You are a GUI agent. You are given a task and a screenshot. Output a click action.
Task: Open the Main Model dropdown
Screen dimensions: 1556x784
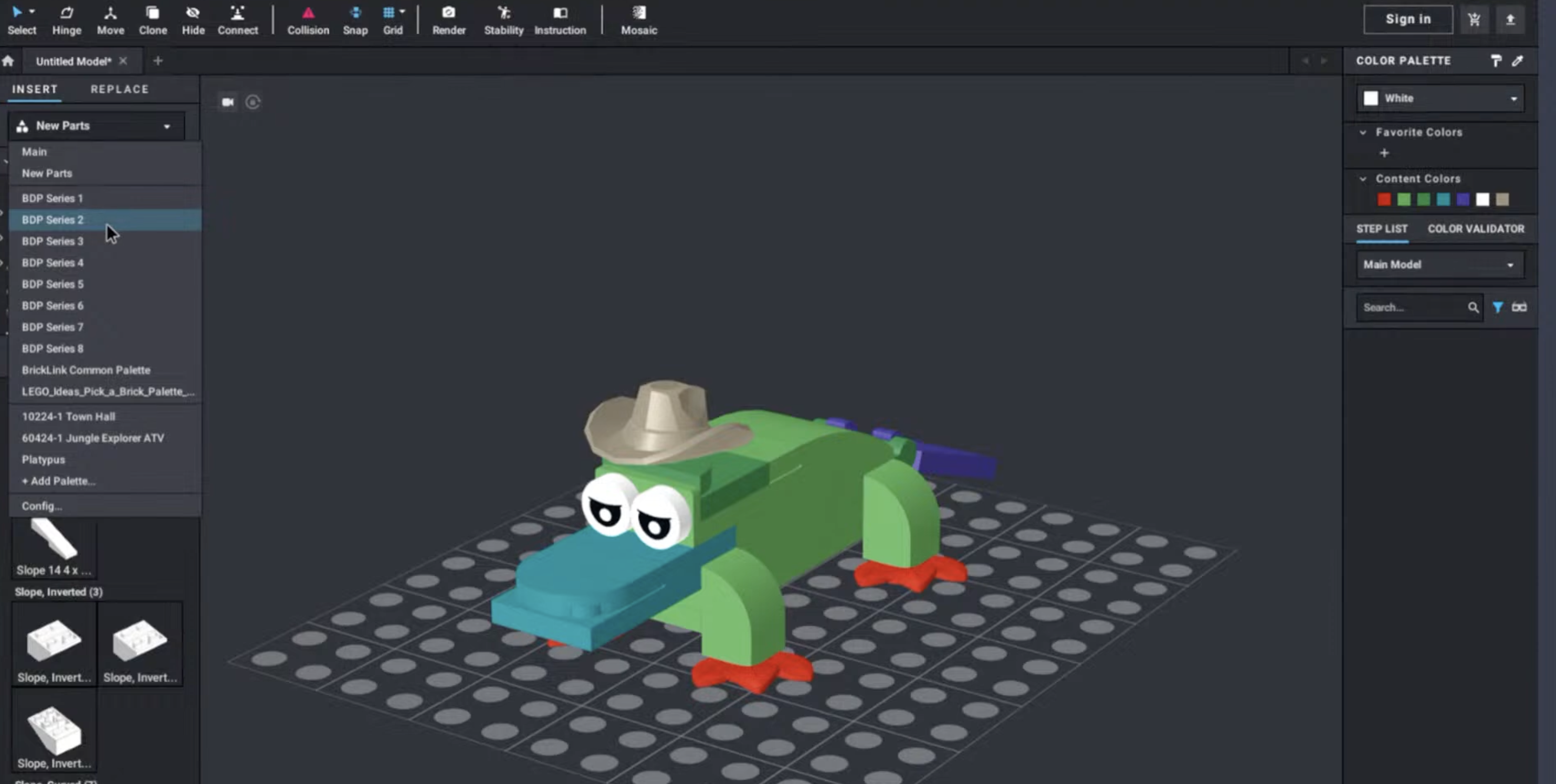1440,264
